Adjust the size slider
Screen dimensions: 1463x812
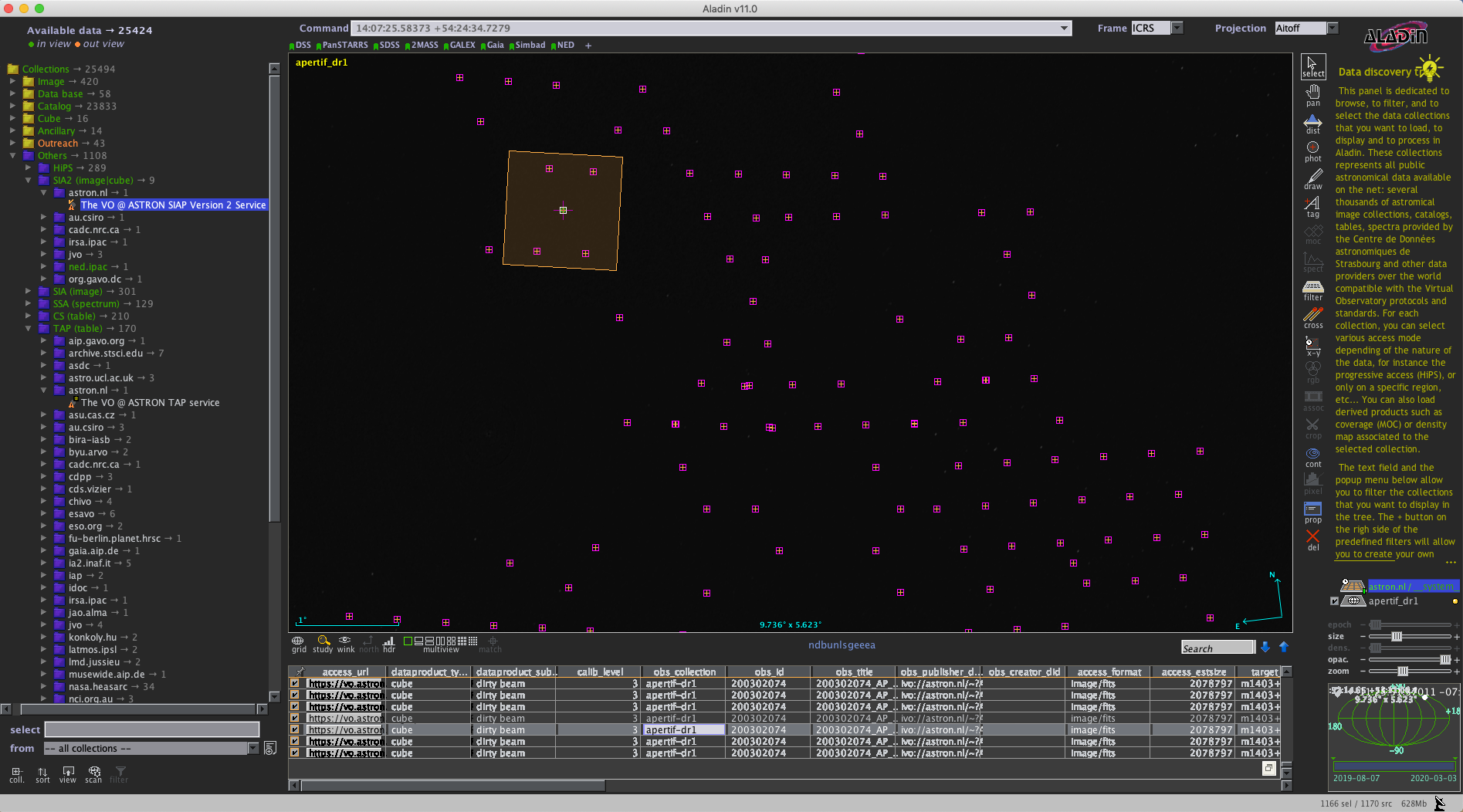tap(1396, 636)
